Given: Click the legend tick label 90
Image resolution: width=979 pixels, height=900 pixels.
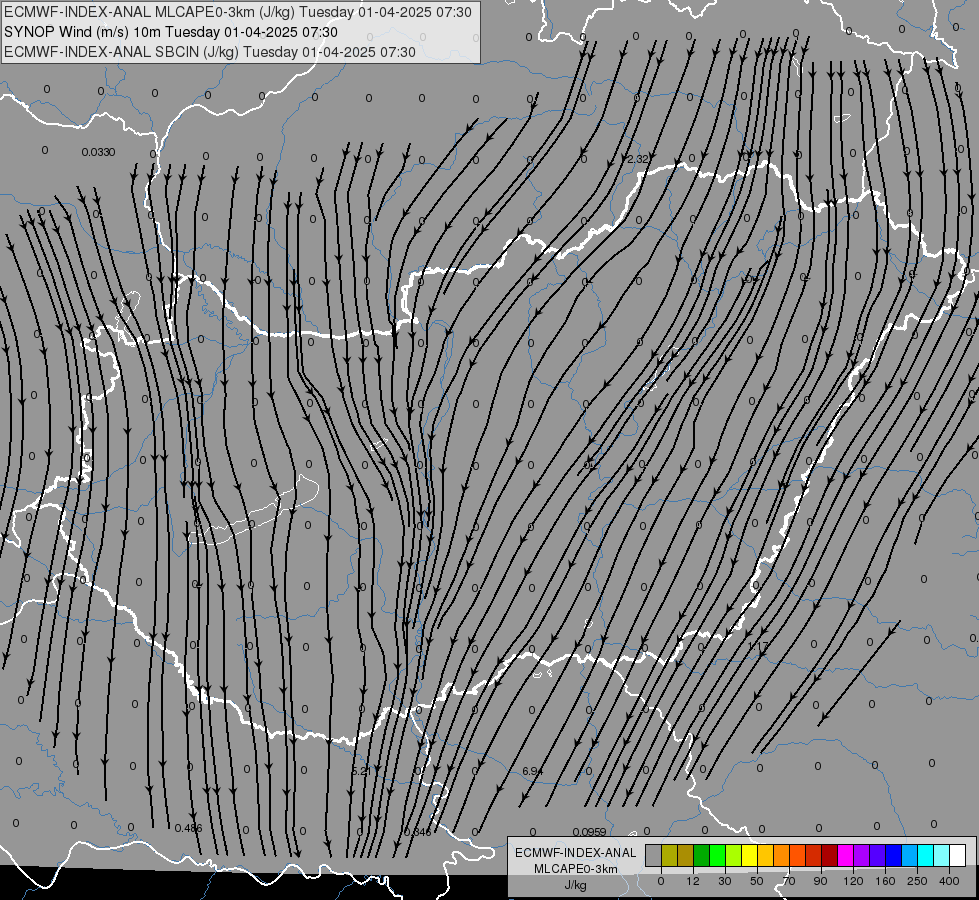Looking at the screenshot, I should (820, 881).
